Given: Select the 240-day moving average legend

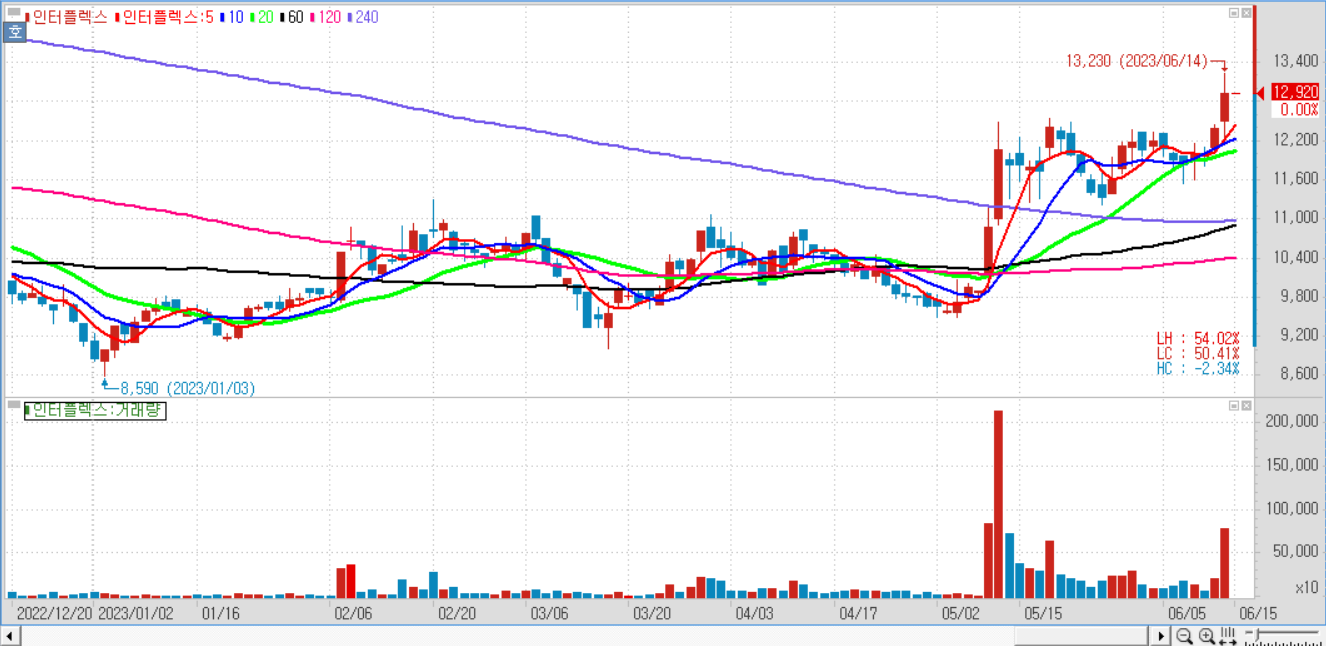Looking at the screenshot, I should (364, 17).
